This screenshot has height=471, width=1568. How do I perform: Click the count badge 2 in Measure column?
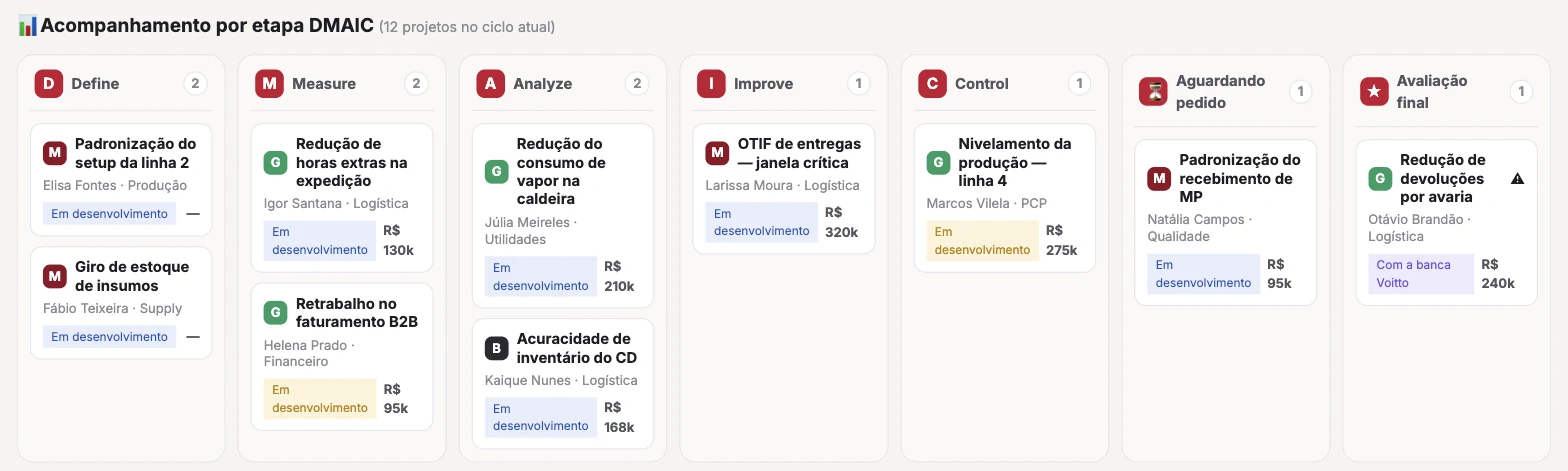417,84
